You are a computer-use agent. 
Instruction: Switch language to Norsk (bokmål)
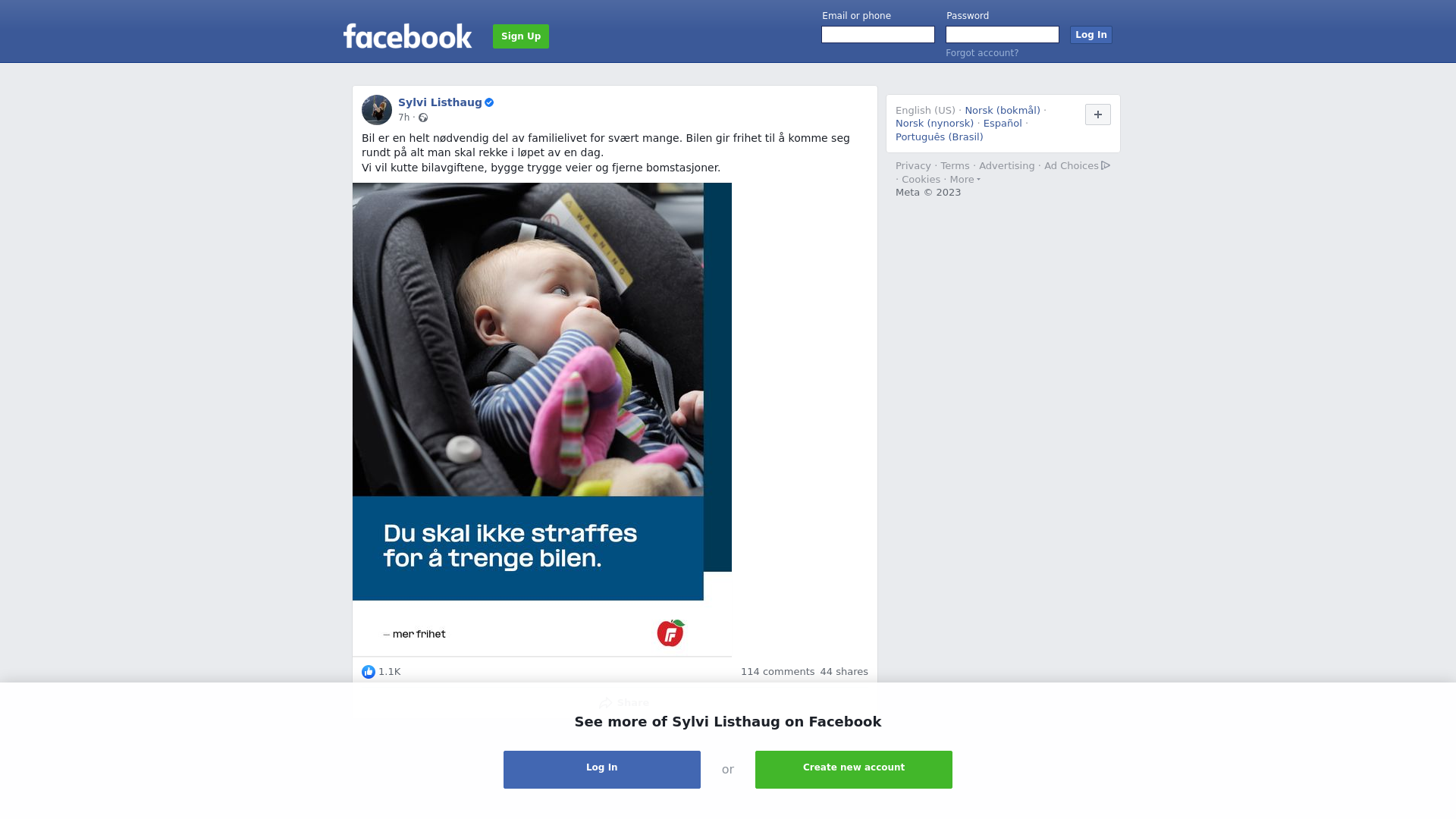click(x=1003, y=111)
